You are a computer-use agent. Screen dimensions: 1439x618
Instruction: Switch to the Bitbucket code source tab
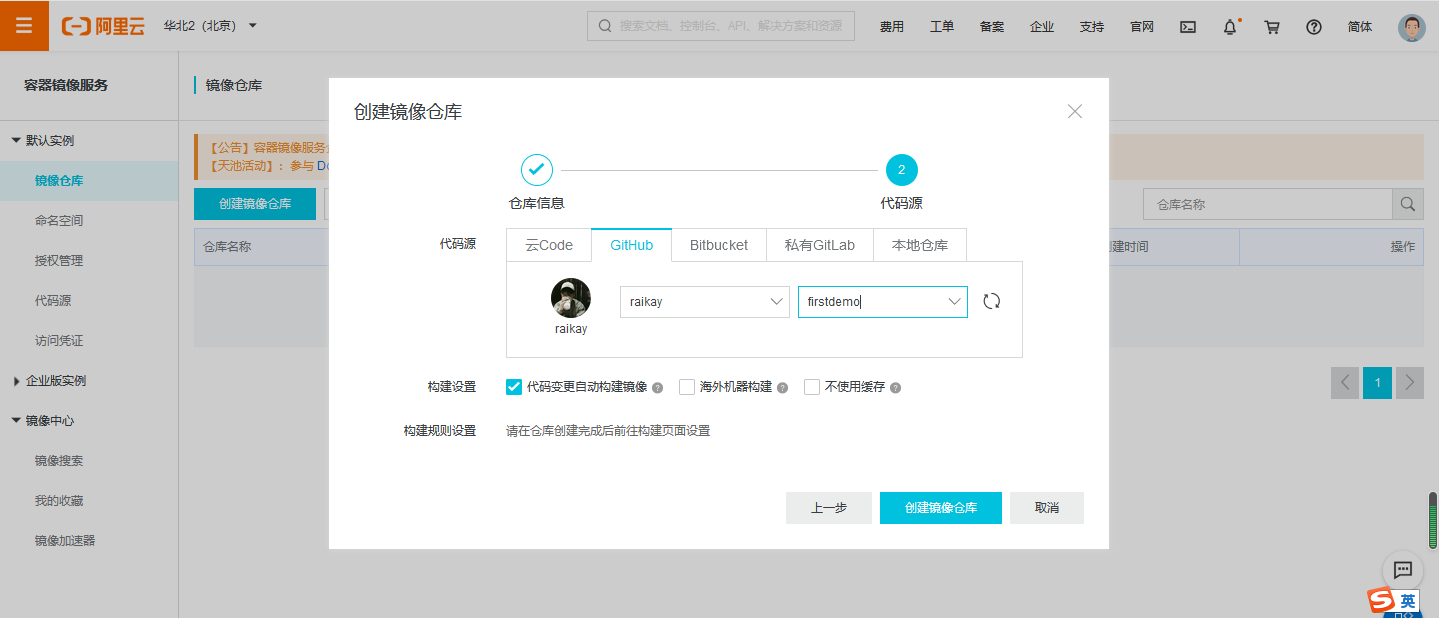pyautogui.click(x=718, y=245)
